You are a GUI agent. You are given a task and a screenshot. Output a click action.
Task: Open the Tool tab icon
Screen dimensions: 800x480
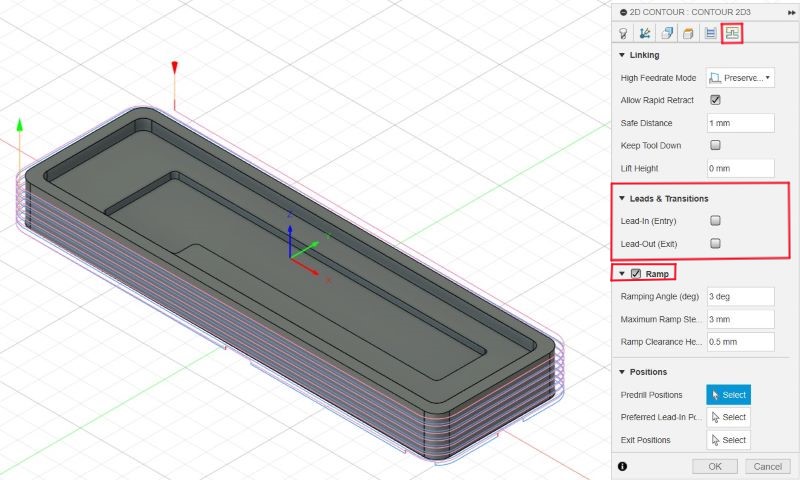(623, 34)
